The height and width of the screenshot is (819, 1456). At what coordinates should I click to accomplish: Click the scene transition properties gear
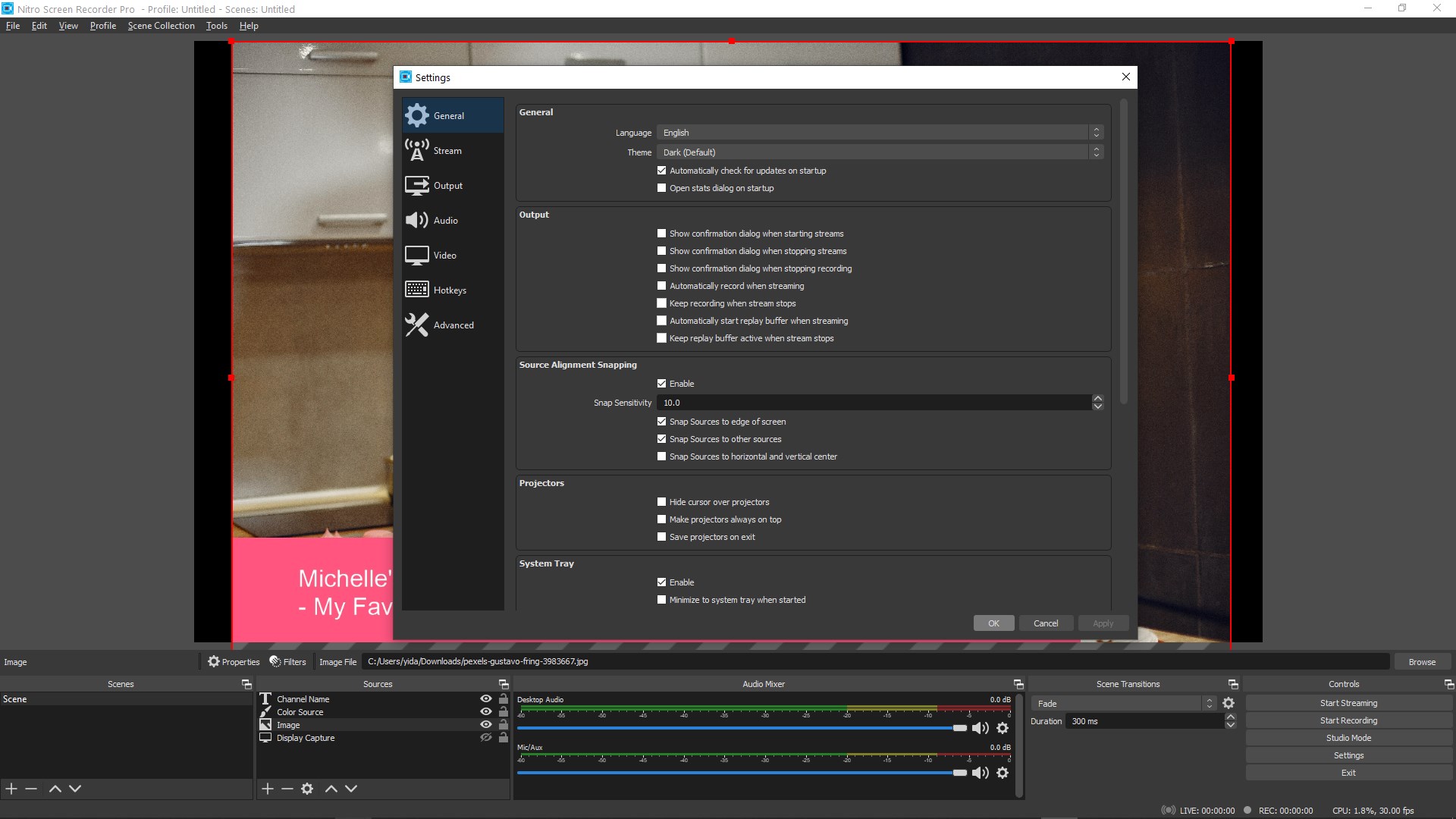[1228, 704]
